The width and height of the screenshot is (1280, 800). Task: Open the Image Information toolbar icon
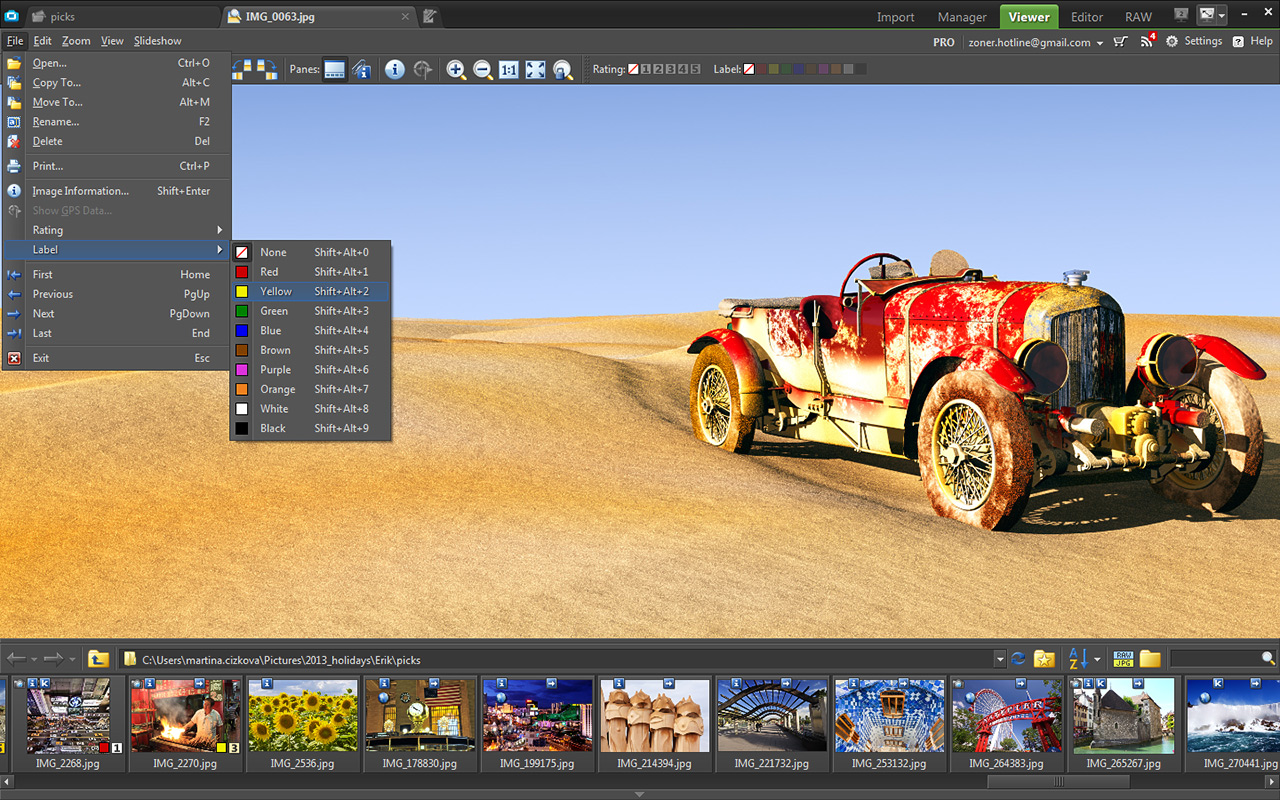pos(395,70)
